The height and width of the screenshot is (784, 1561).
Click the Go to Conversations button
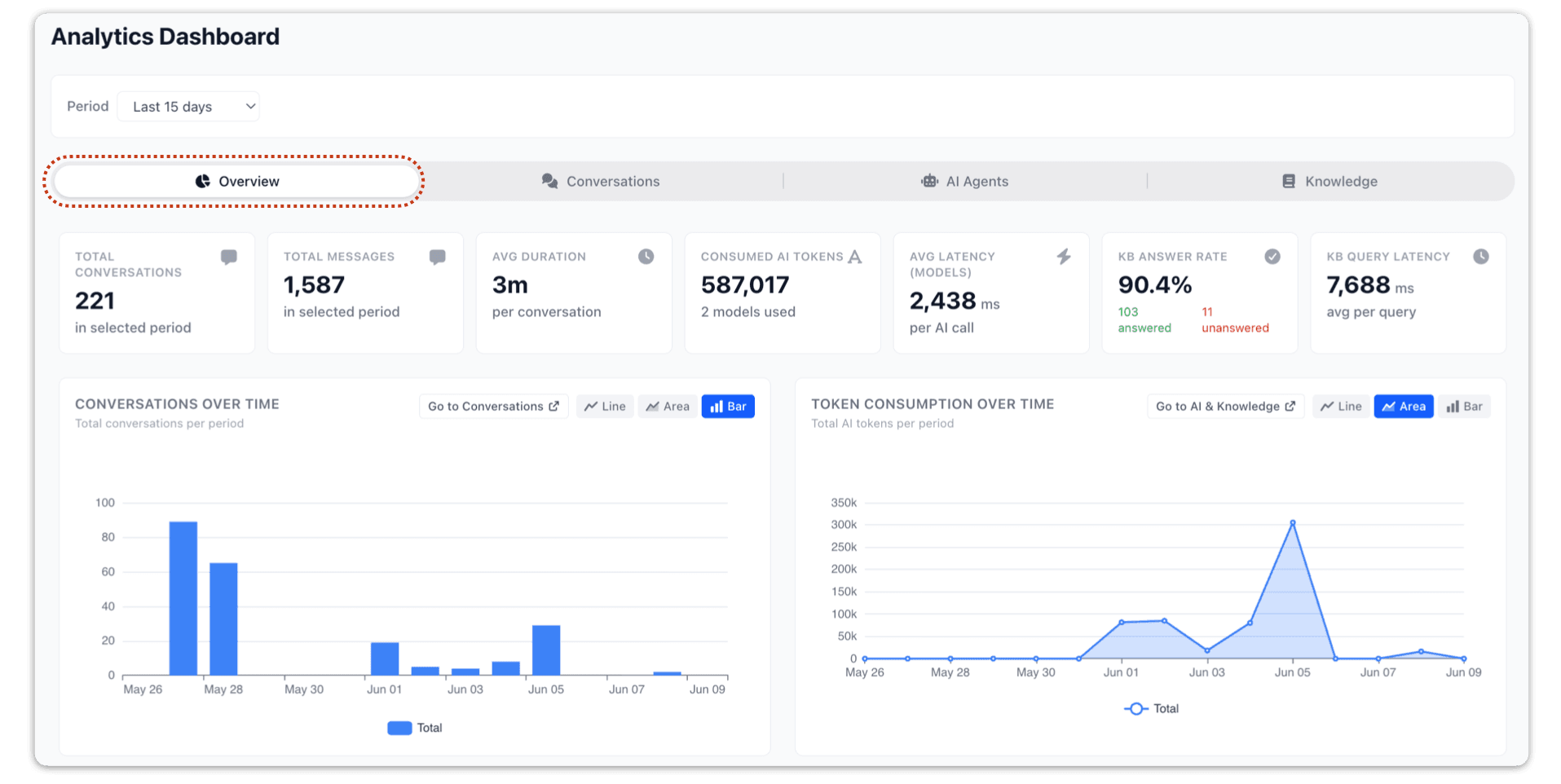(x=494, y=406)
